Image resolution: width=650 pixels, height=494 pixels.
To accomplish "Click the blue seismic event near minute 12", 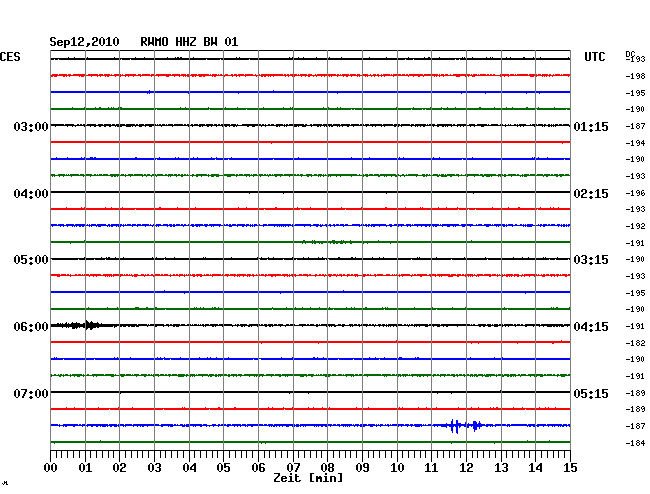I will point(464,426).
